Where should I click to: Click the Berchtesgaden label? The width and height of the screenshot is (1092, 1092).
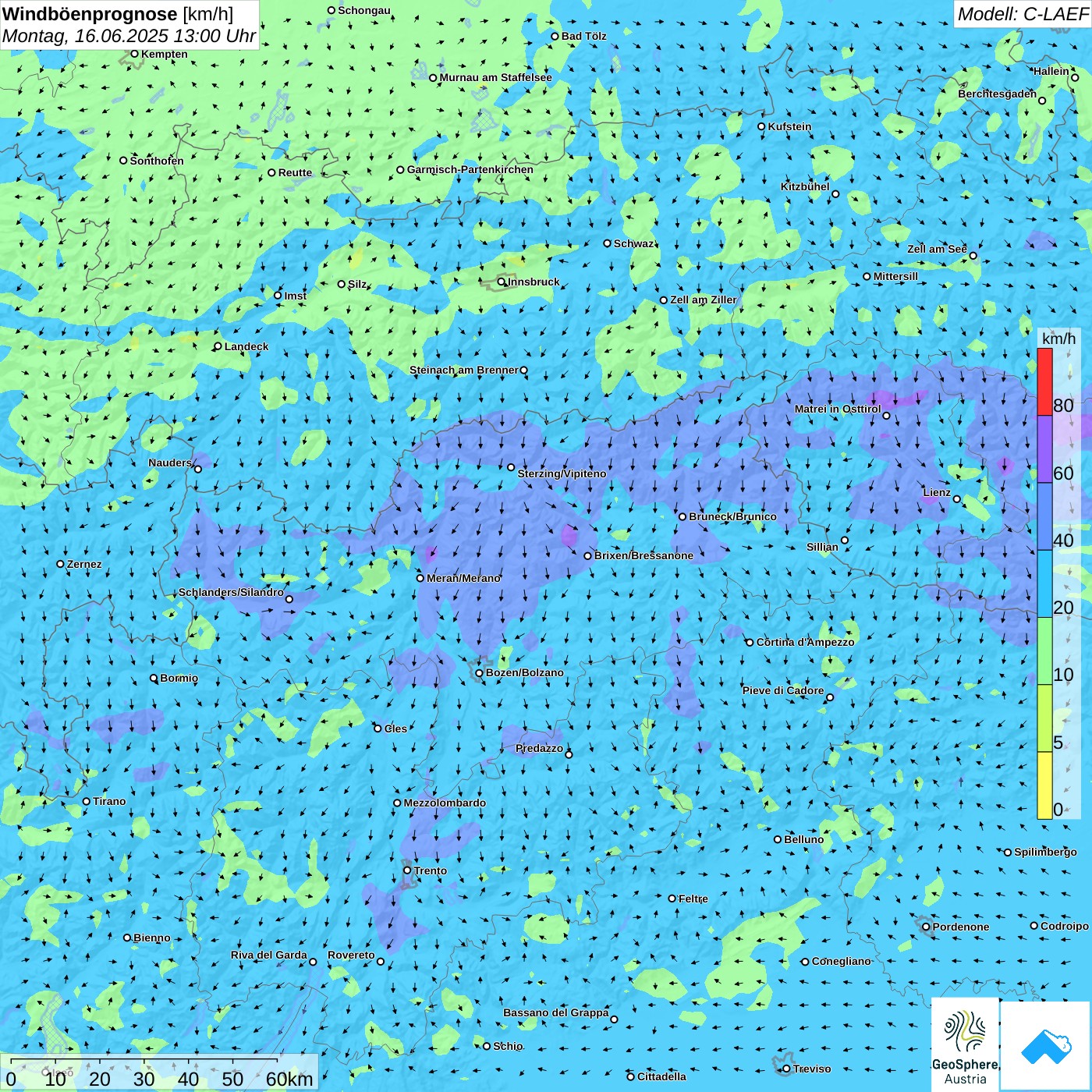pos(998,94)
